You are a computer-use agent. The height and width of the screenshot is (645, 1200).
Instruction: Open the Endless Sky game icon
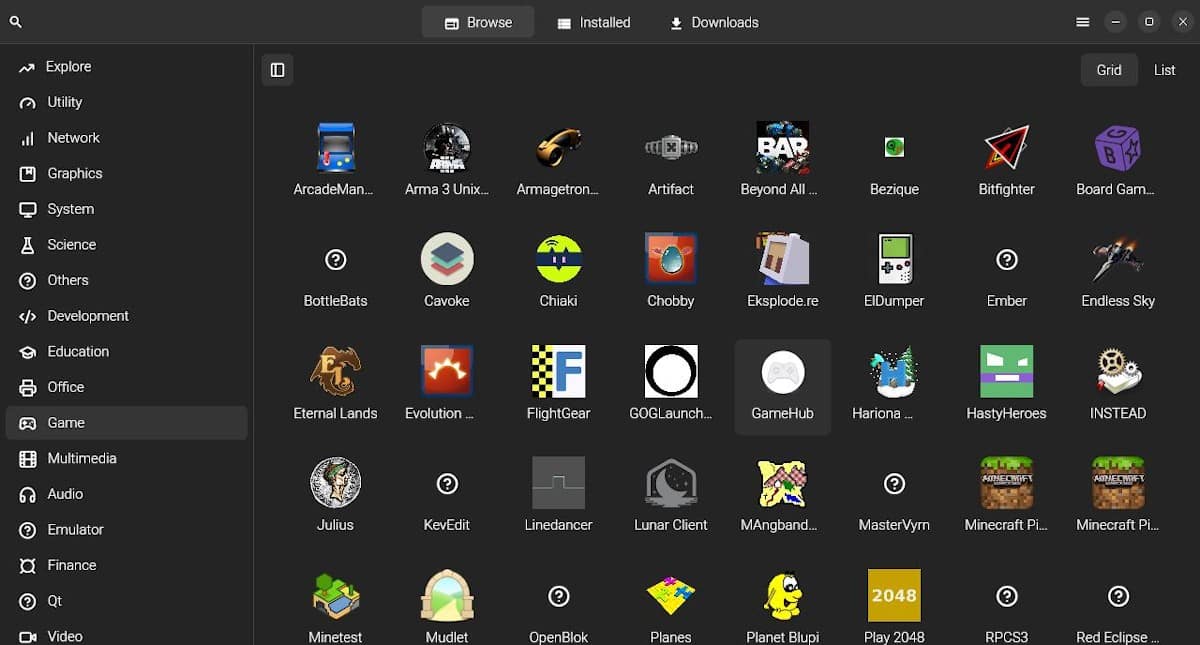tap(1117, 260)
